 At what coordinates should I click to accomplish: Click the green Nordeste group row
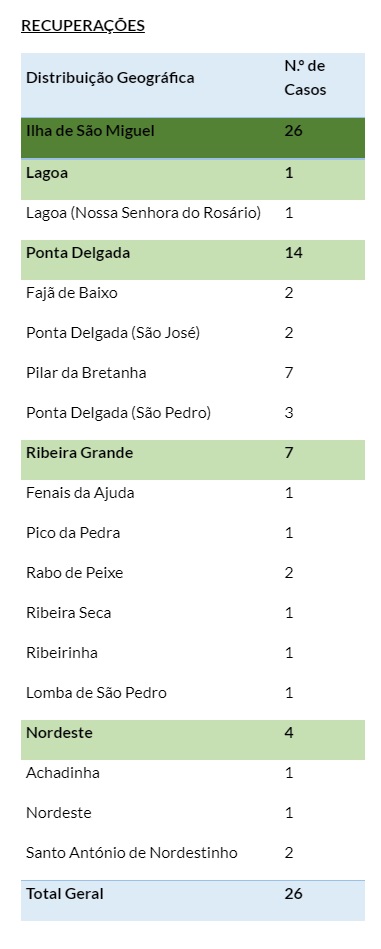(193, 740)
